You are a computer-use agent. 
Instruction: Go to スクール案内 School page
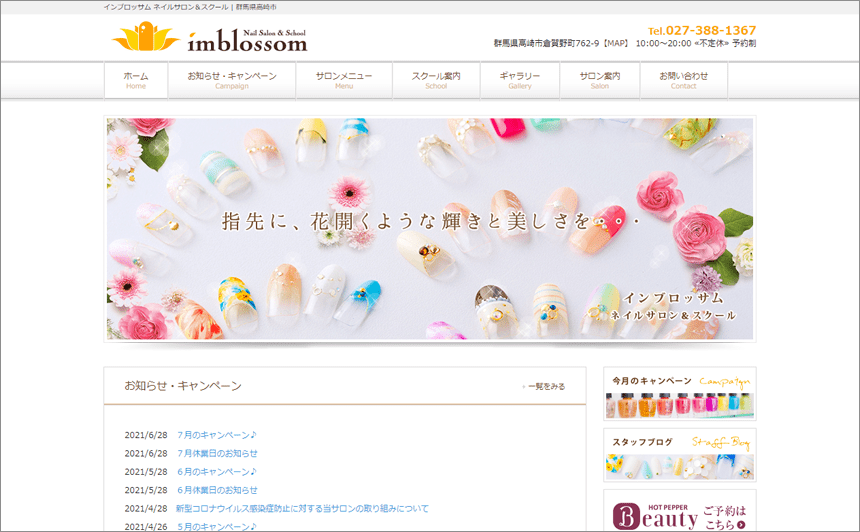tap(436, 81)
